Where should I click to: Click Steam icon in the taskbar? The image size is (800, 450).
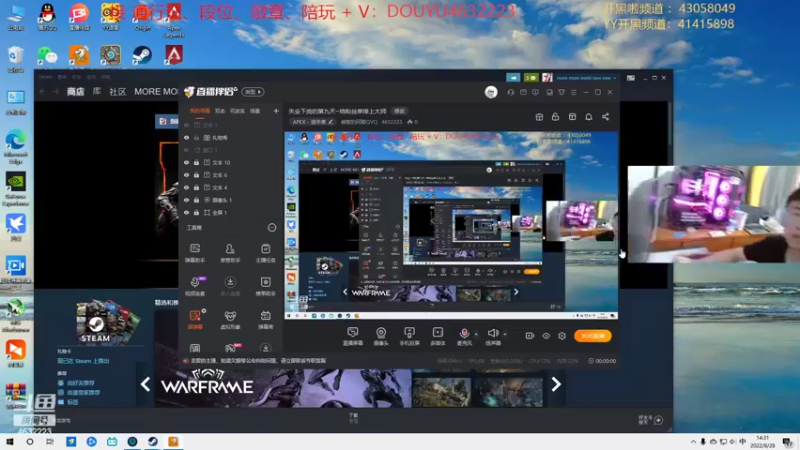153,442
